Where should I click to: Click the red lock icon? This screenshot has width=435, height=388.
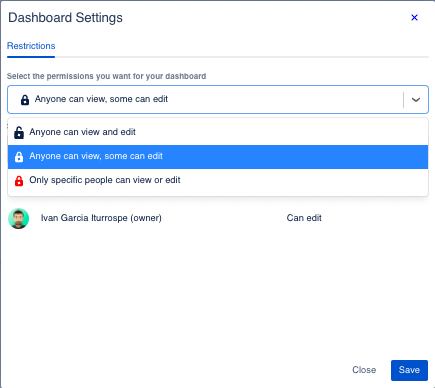coord(19,181)
